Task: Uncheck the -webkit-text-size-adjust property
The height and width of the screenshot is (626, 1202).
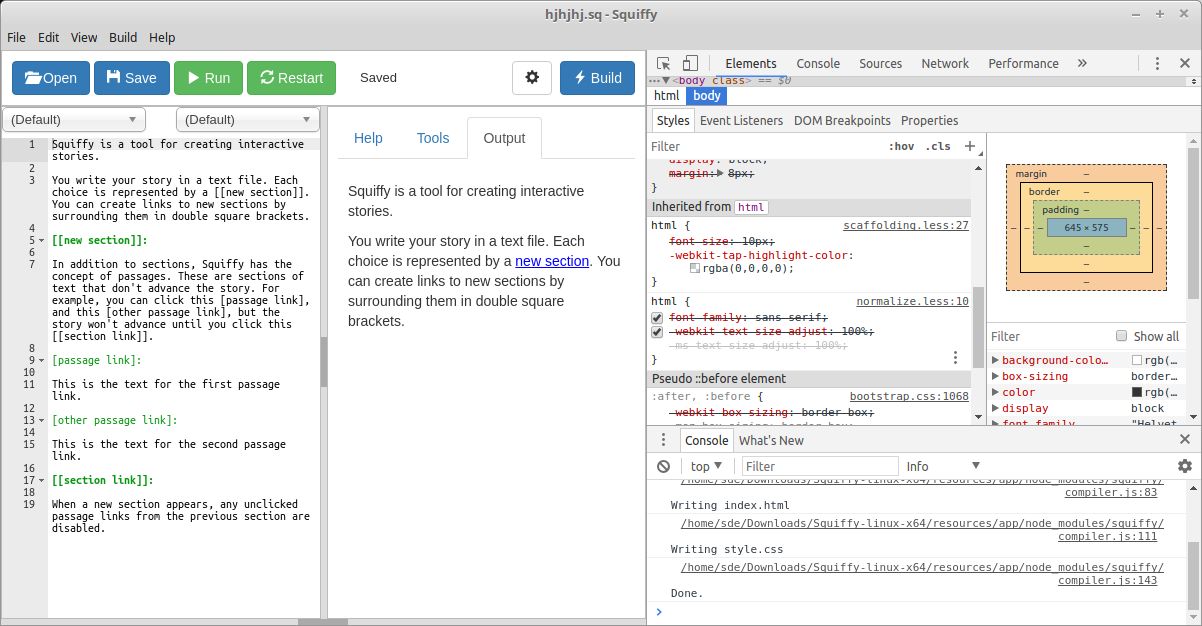Action: point(657,331)
